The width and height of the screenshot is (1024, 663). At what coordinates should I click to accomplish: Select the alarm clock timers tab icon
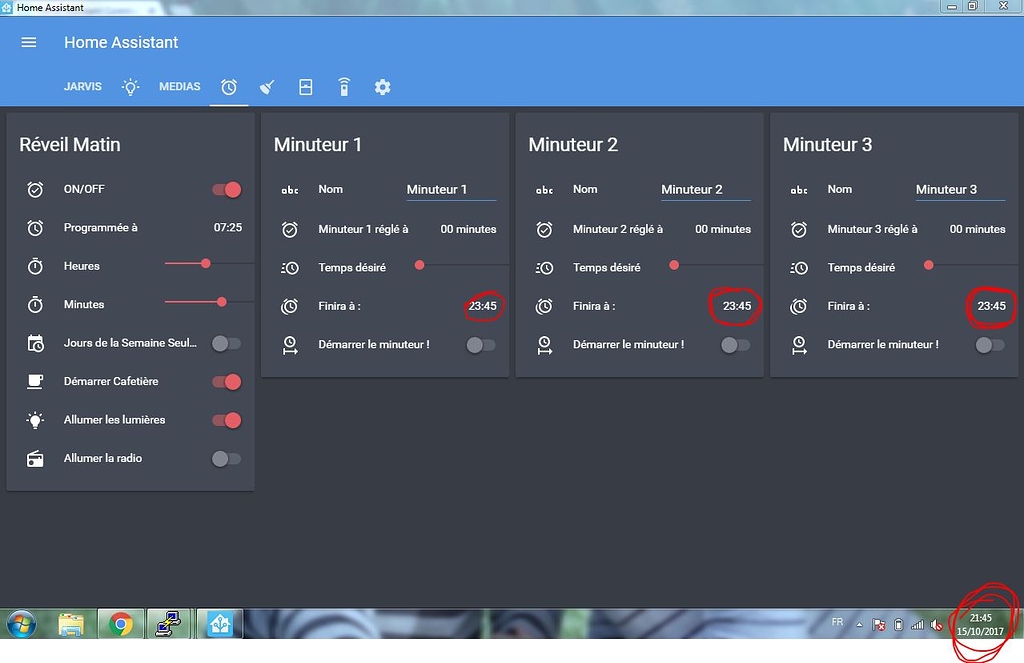(x=229, y=87)
